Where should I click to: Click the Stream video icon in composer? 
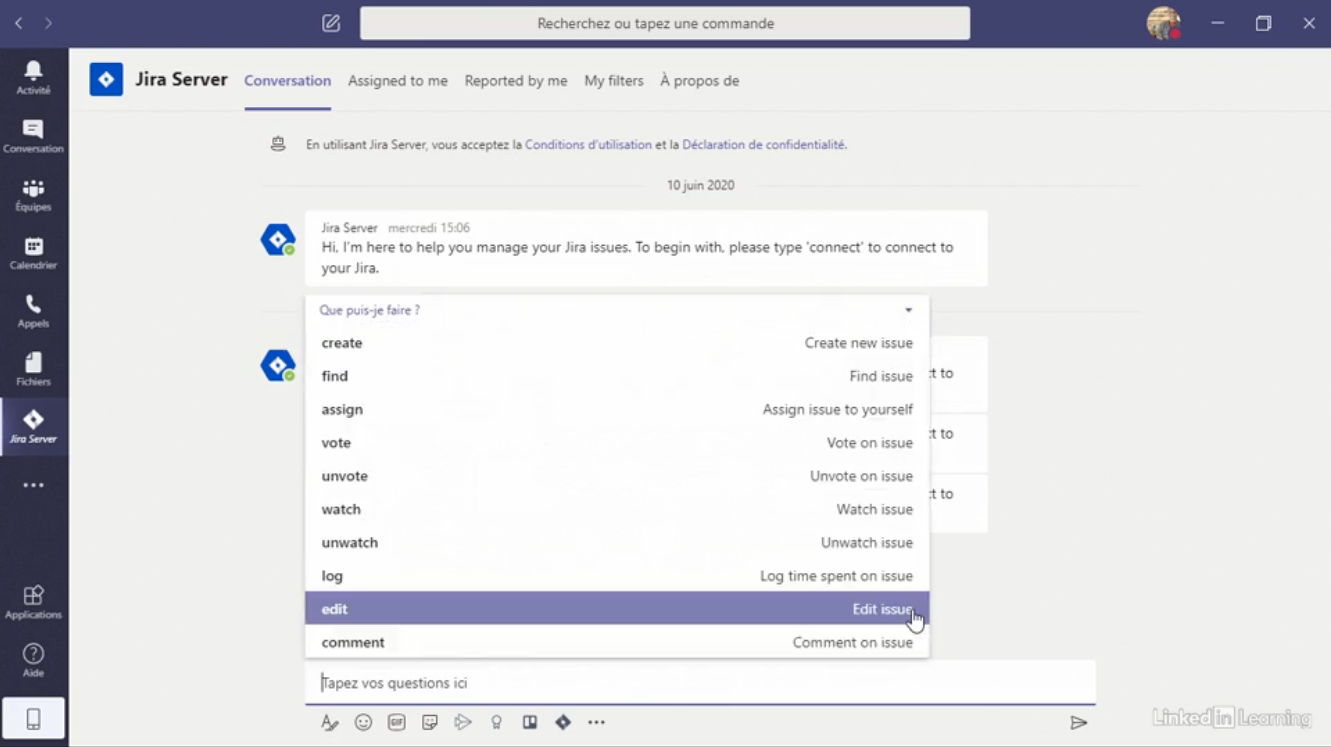coord(463,722)
